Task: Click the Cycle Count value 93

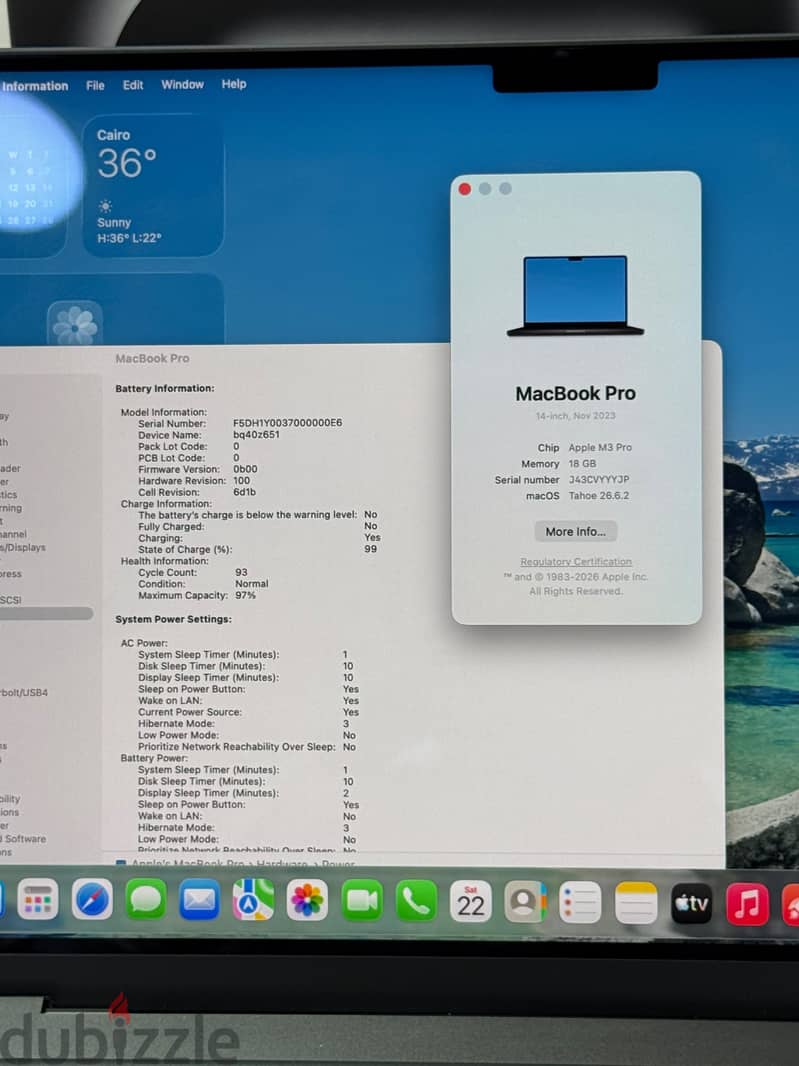Action: (x=241, y=572)
